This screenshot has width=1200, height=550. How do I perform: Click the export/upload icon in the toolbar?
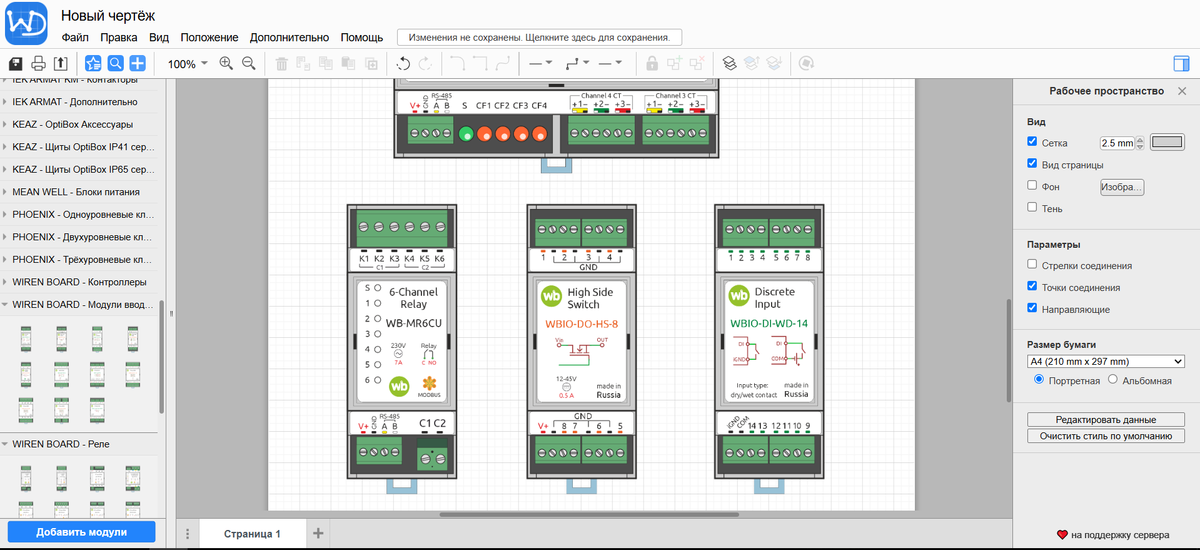[60, 63]
